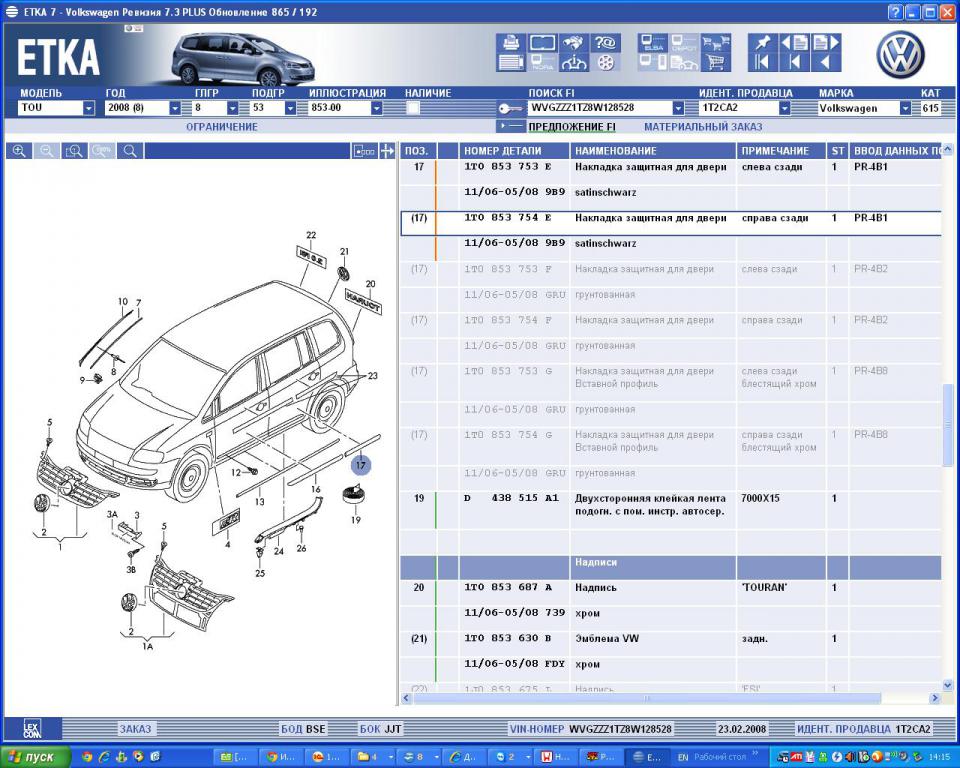
Task: Click callout number 19 in illustration
Action: pos(356,520)
